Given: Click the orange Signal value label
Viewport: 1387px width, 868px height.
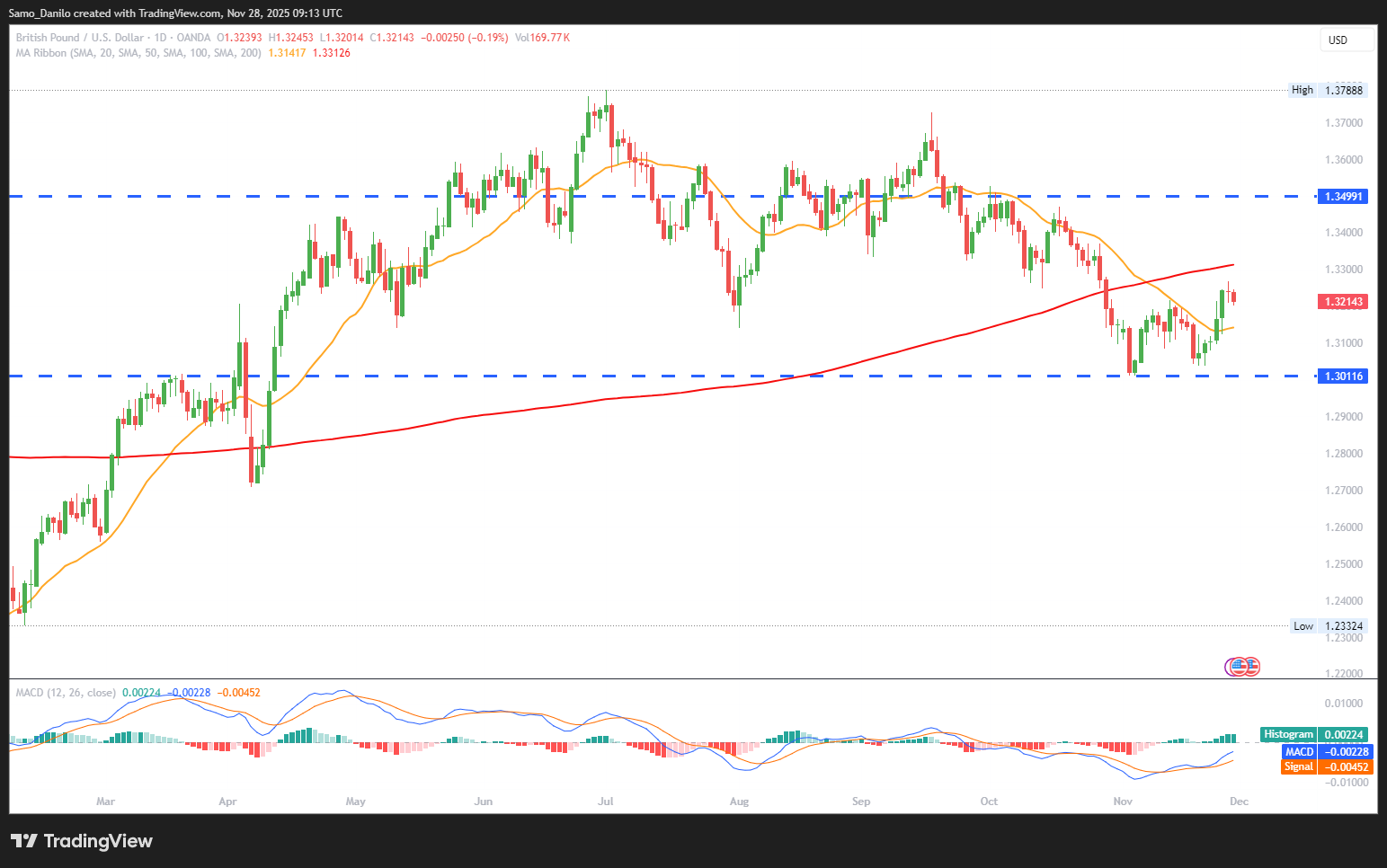Looking at the screenshot, I should click(x=1327, y=766).
